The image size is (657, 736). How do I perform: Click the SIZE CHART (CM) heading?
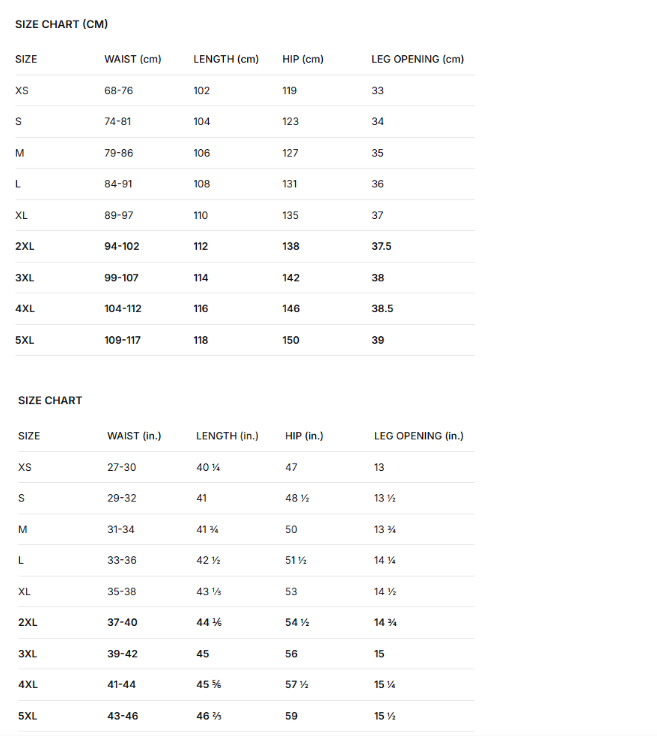click(61, 24)
